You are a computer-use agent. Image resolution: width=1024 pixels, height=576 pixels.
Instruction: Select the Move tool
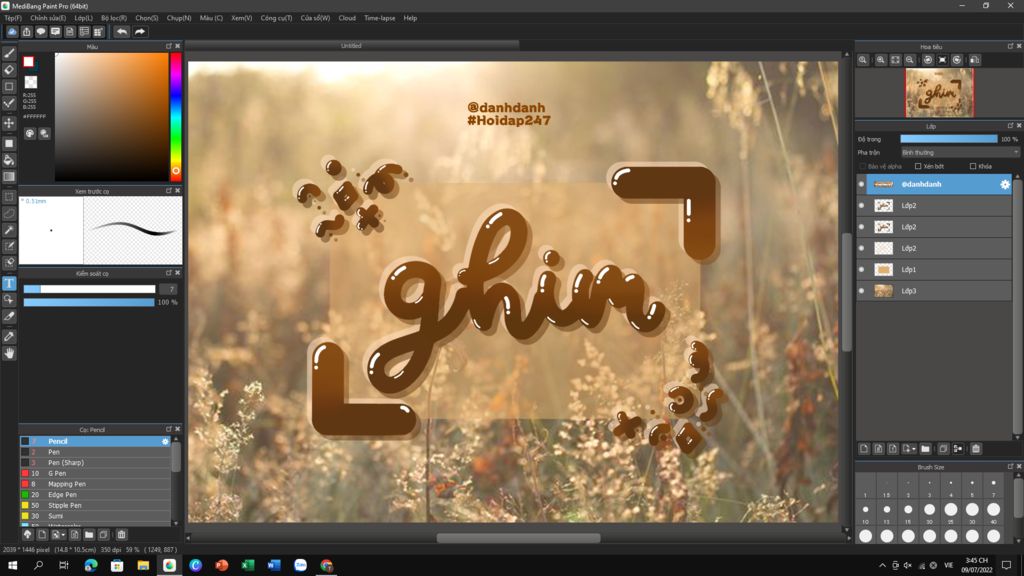[x=9, y=123]
